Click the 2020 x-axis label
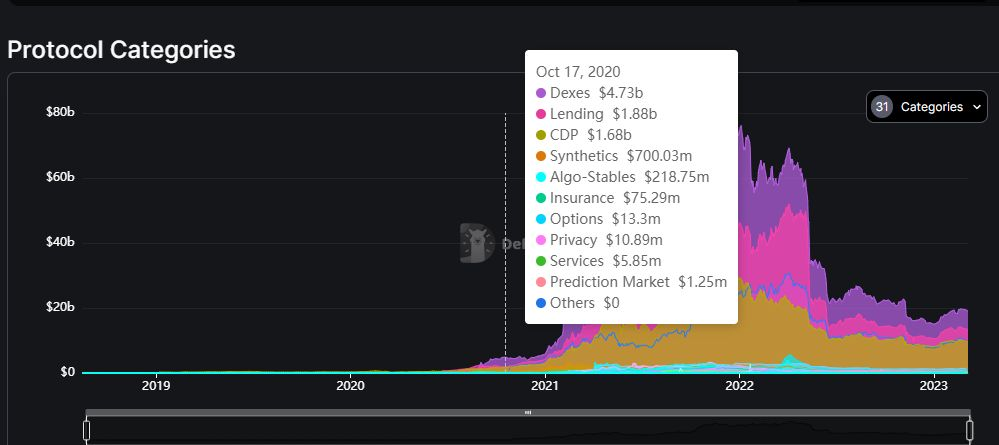 (x=350, y=386)
